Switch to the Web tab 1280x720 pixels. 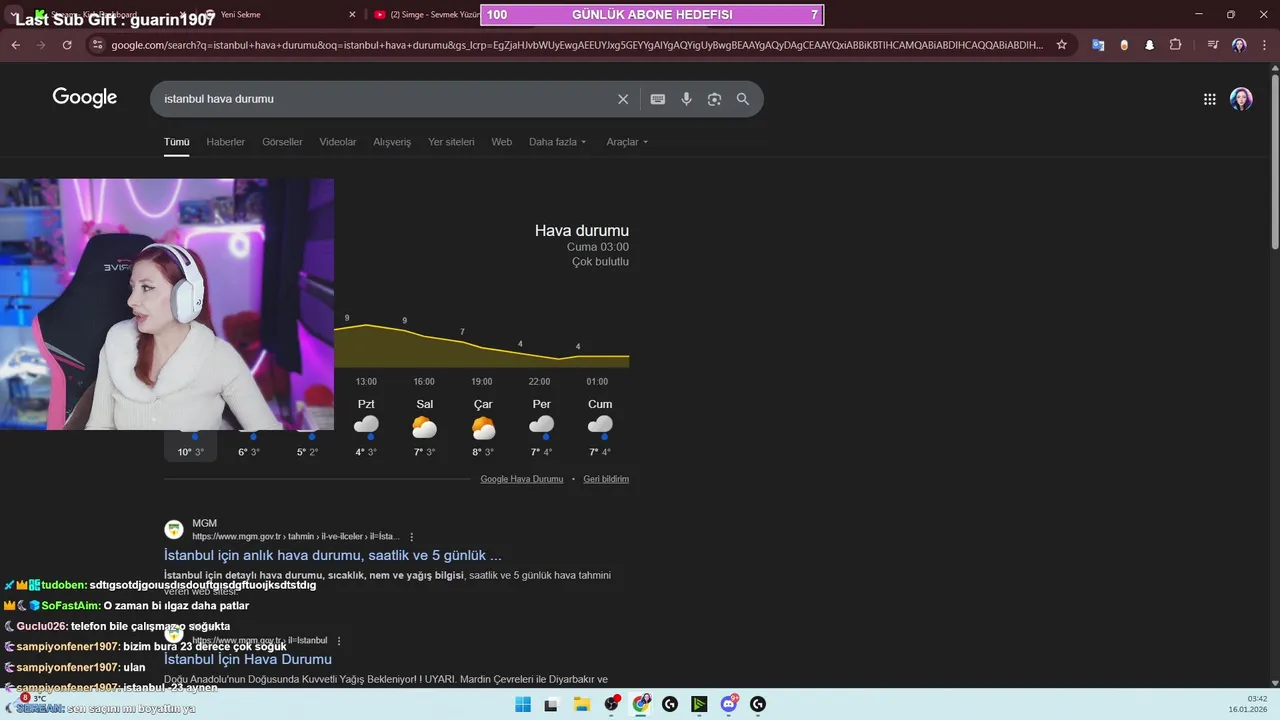click(x=501, y=142)
